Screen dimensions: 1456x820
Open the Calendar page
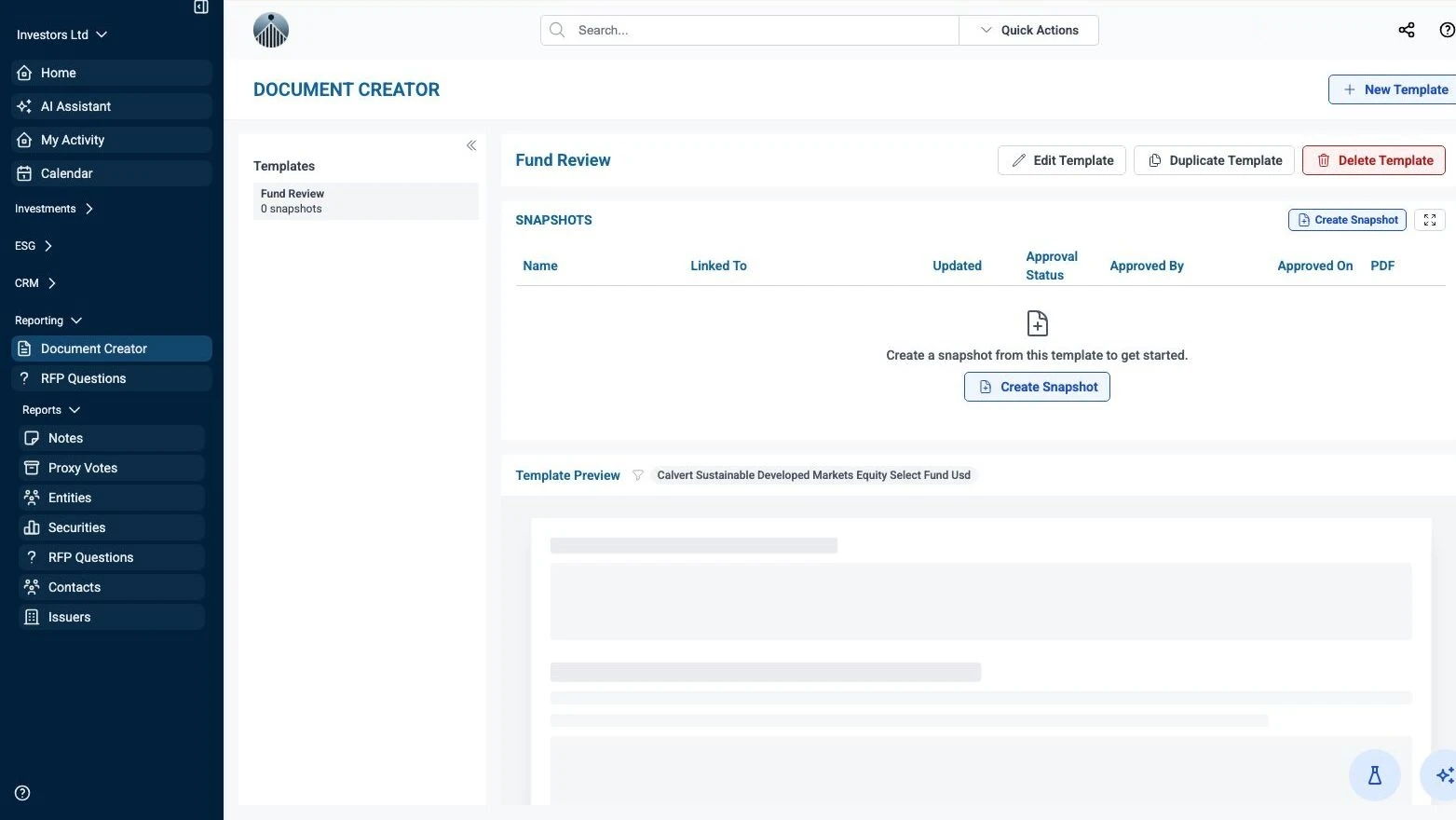(x=112, y=173)
